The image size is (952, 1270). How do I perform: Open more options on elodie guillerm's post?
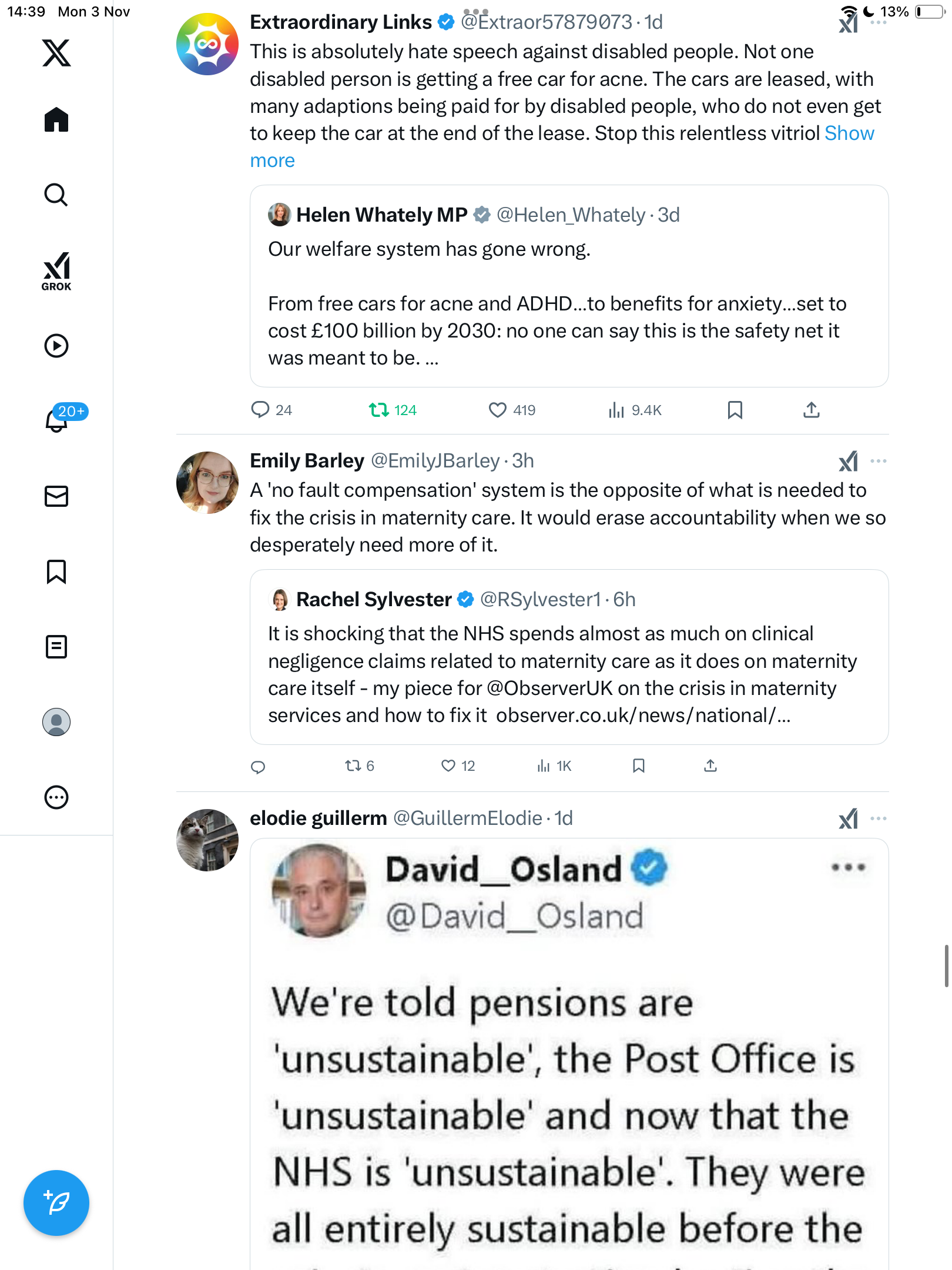879,818
